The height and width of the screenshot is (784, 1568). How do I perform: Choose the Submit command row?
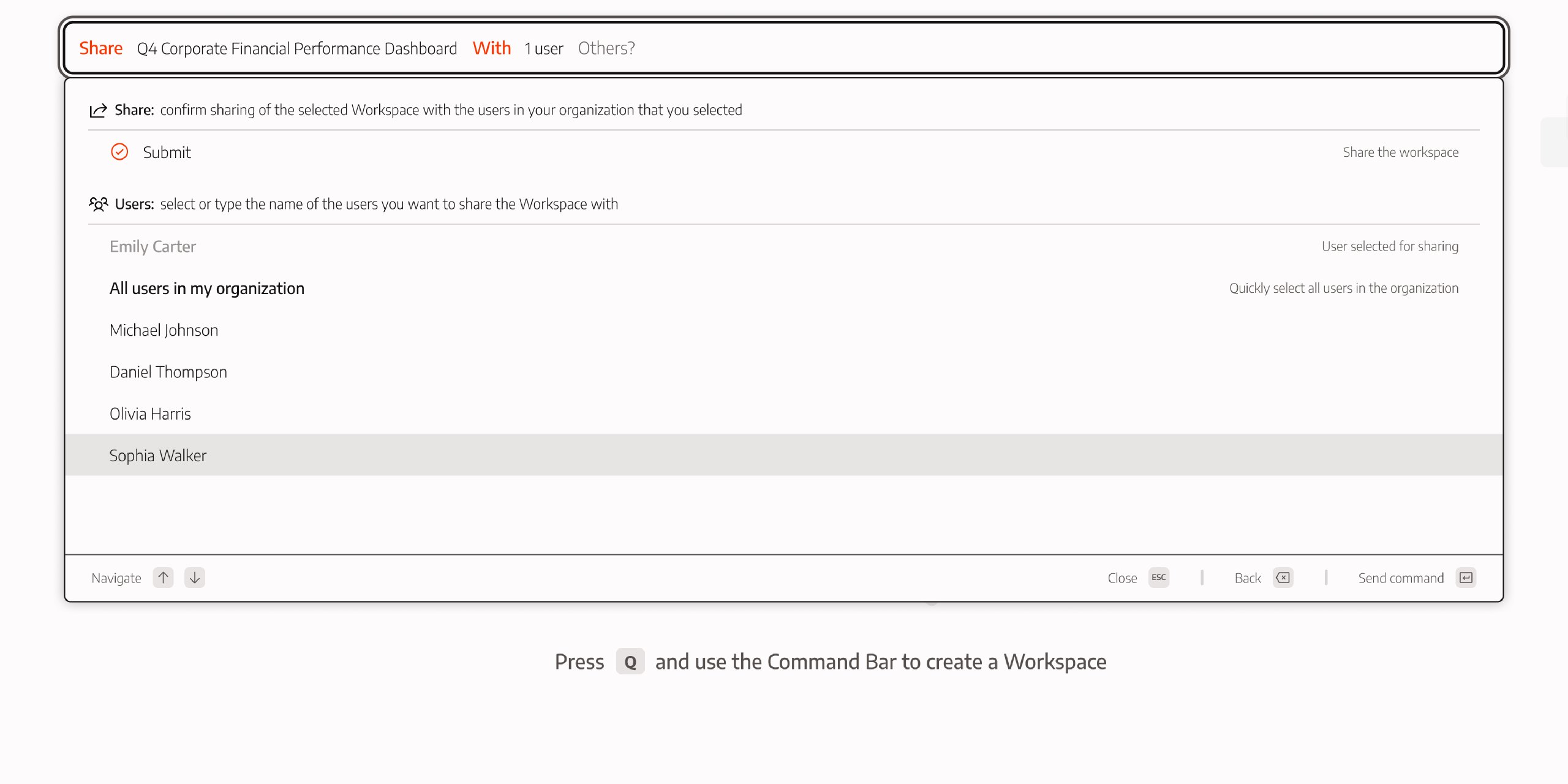(167, 152)
